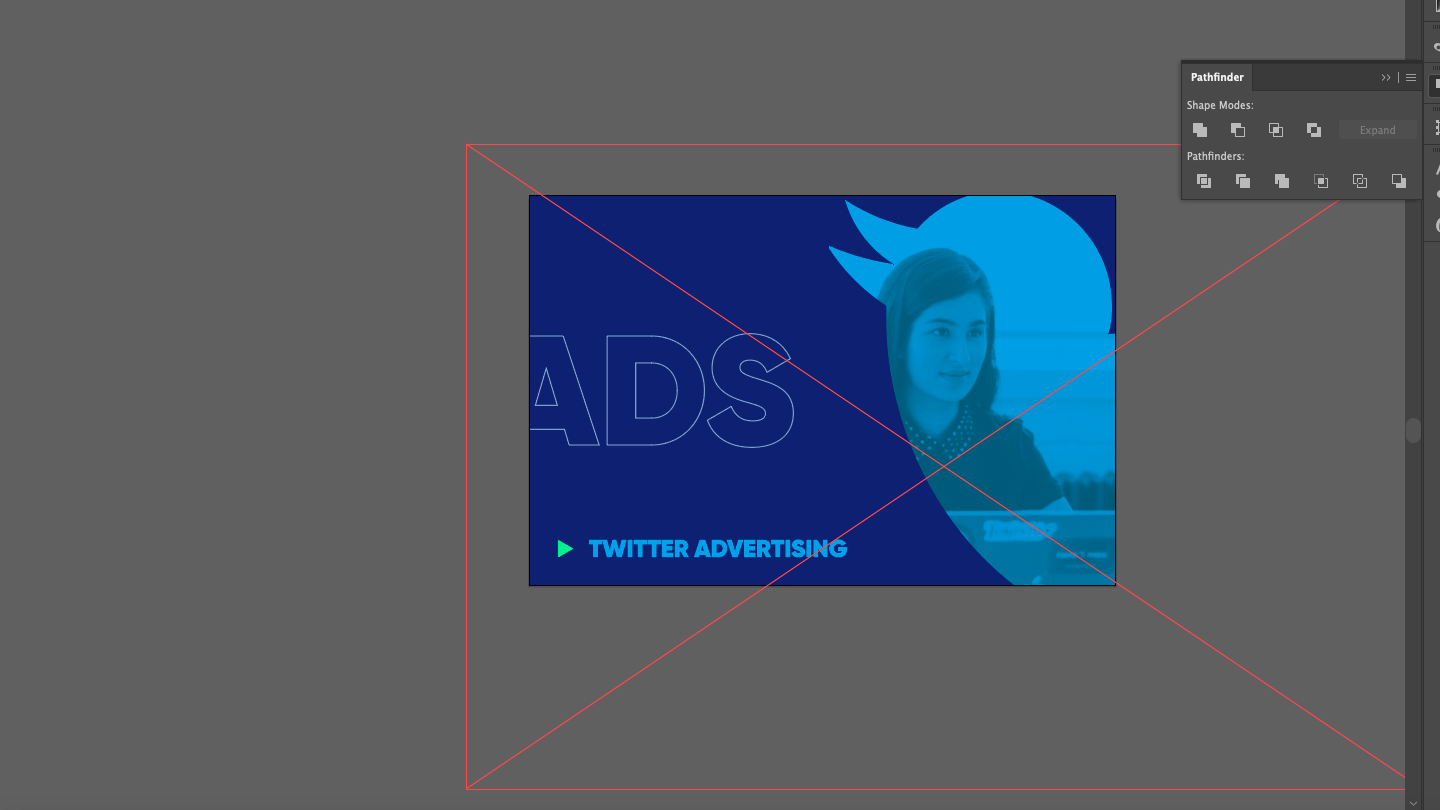The width and height of the screenshot is (1440, 810).
Task: Apply the Minus Back pathfinder
Action: click(1399, 181)
